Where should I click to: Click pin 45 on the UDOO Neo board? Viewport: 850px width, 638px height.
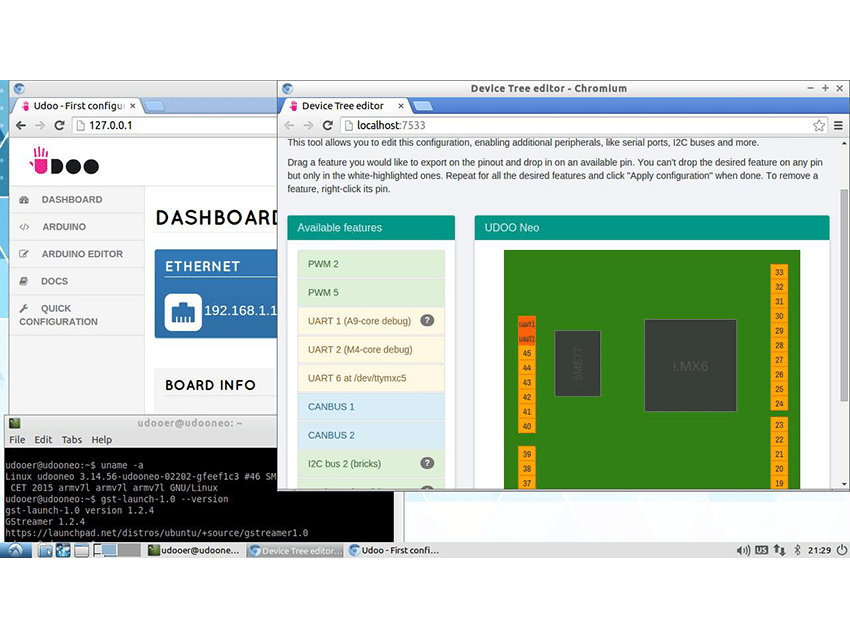[526, 353]
